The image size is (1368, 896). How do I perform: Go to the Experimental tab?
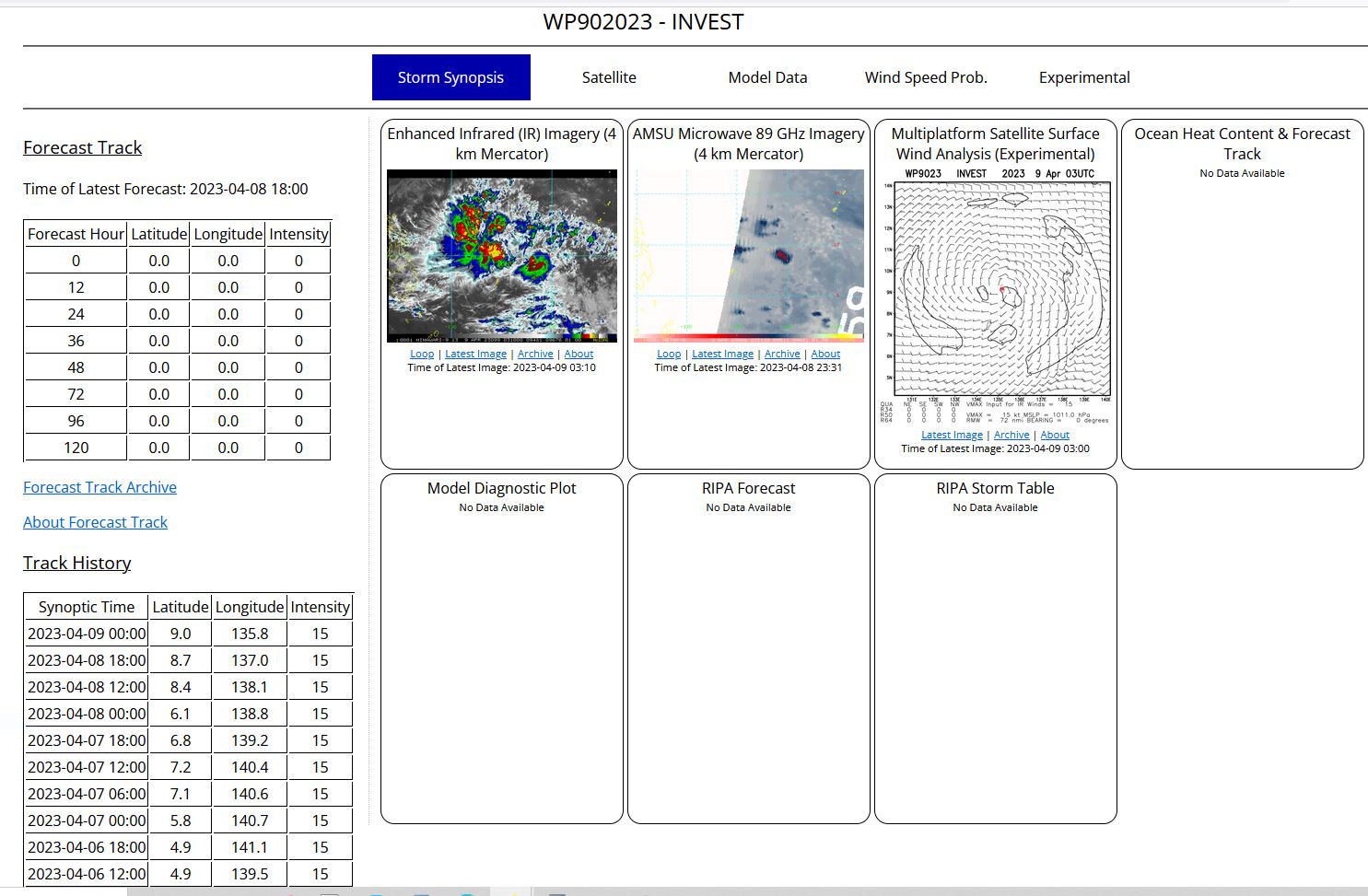click(1084, 77)
